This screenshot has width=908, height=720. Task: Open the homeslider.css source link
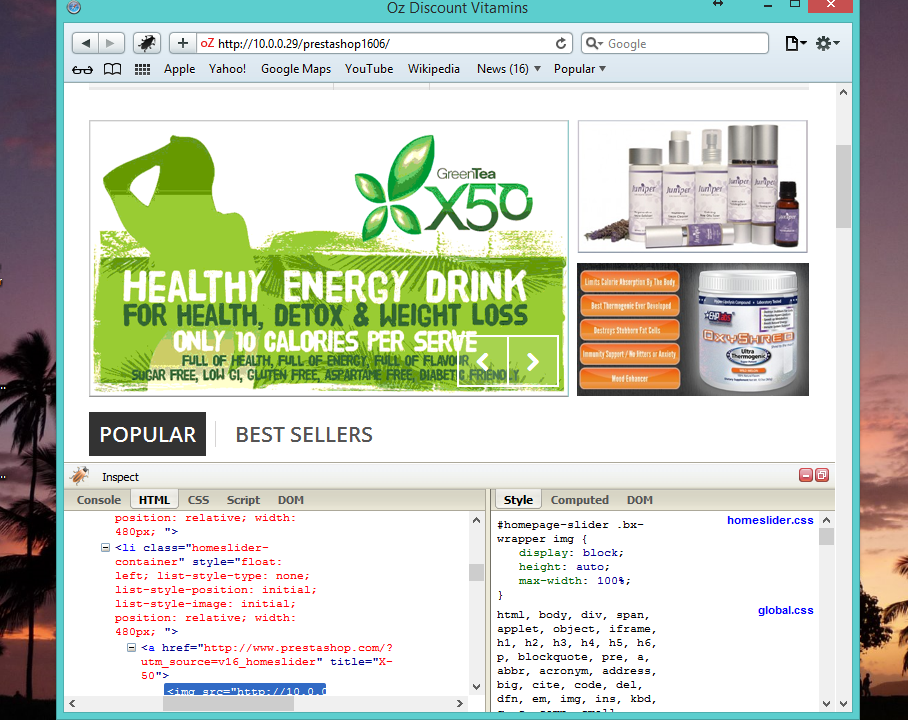(x=770, y=520)
